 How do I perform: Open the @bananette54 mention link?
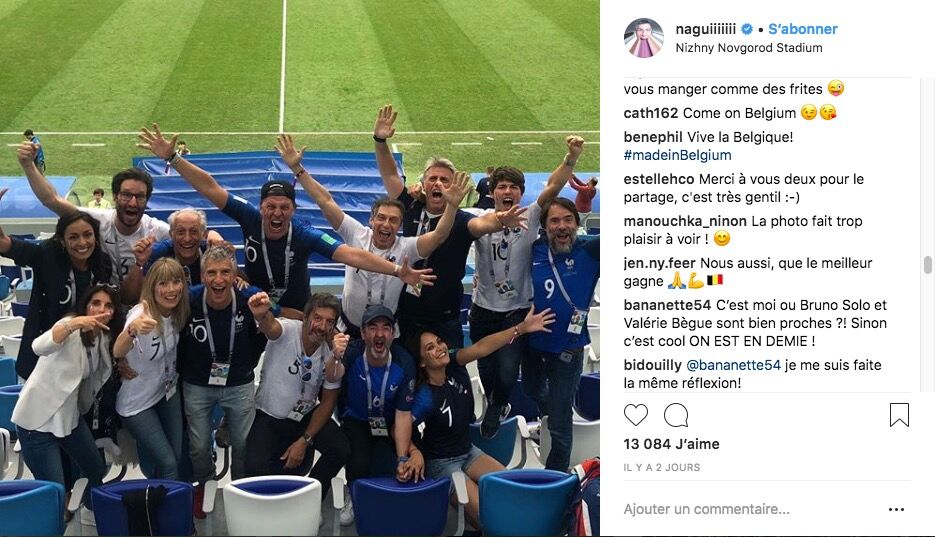(x=733, y=365)
